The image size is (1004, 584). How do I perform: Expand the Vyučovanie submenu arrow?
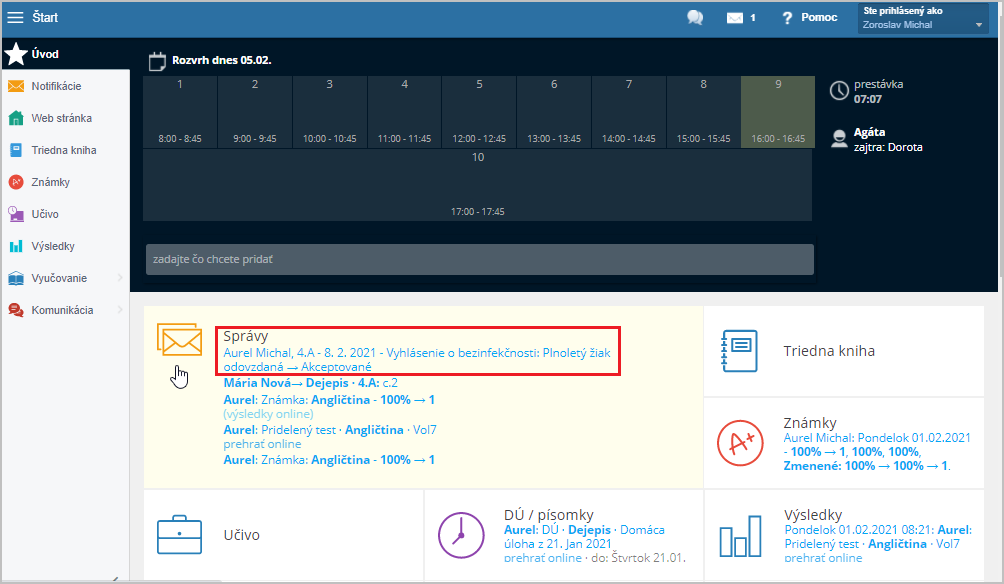coord(120,278)
